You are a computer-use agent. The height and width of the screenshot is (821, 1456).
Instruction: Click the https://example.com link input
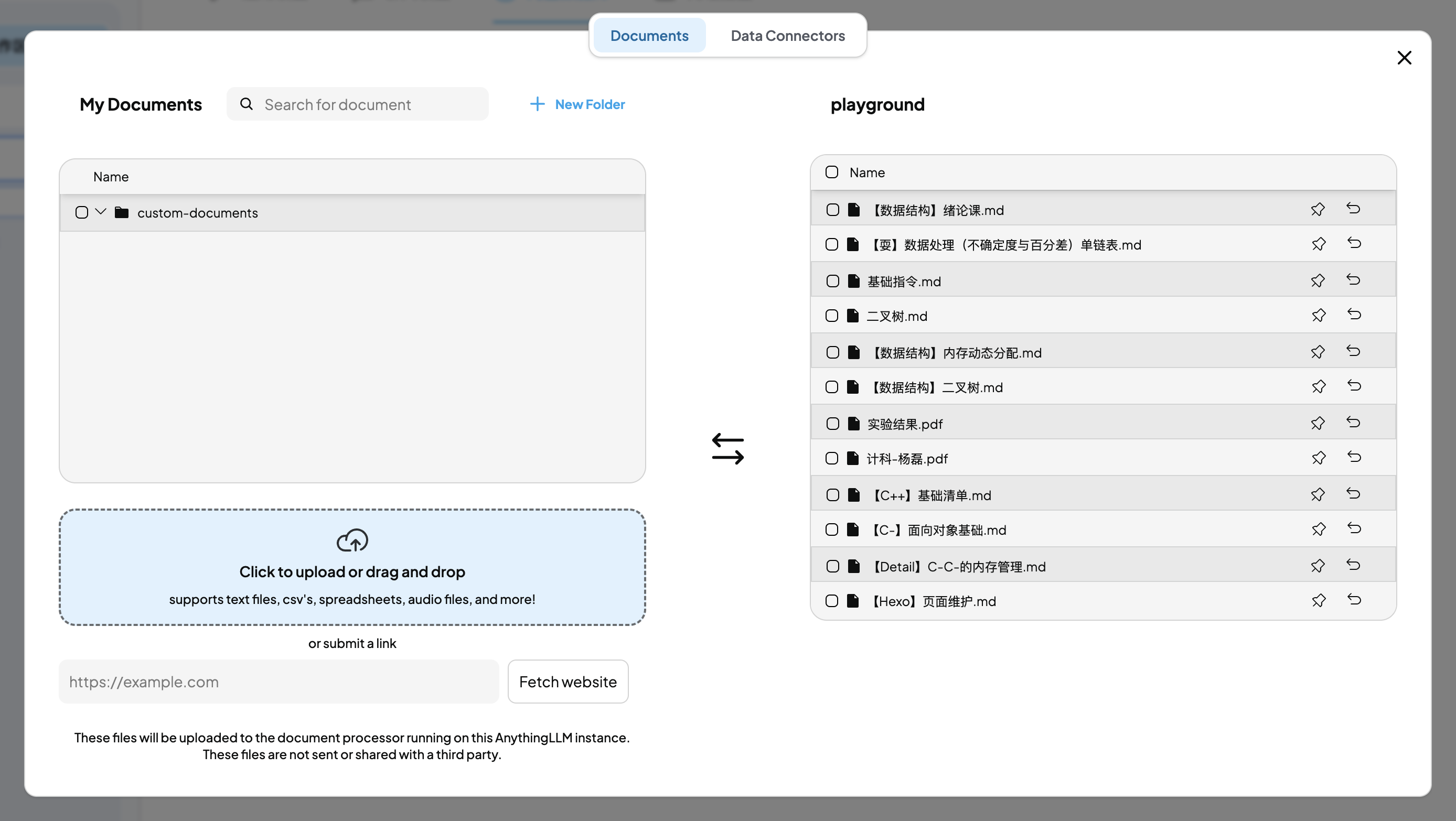point(279,682)
